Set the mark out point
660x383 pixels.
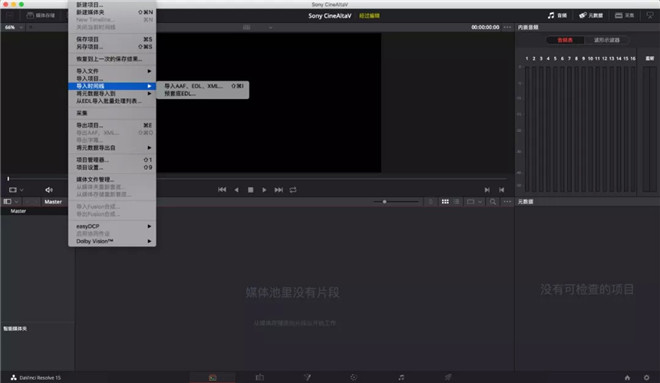coord(501,190)
